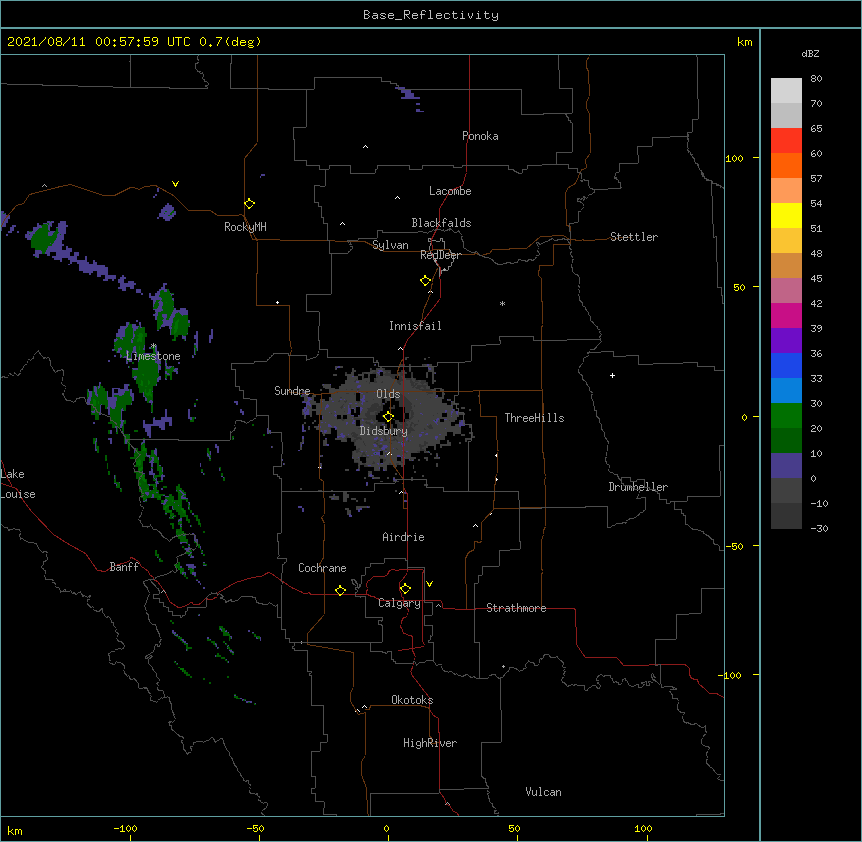Click the km label at bottom left

15,831
